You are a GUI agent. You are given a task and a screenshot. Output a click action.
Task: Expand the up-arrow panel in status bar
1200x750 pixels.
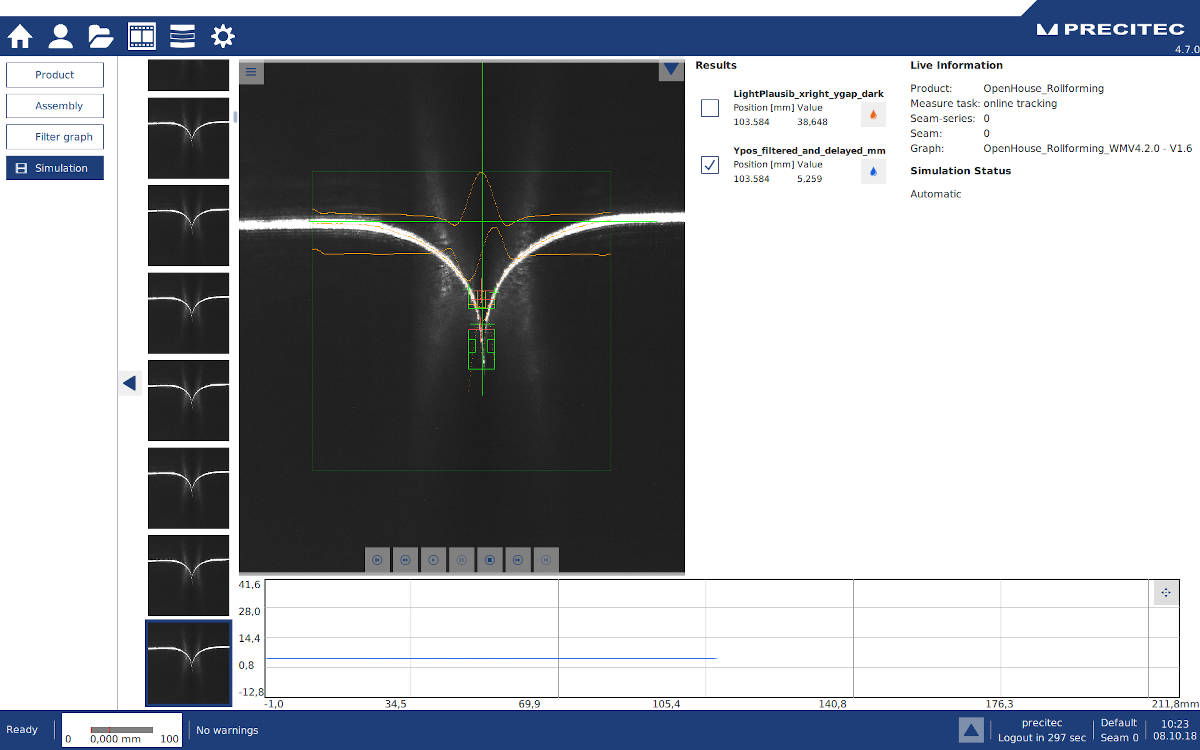(971, 730)
